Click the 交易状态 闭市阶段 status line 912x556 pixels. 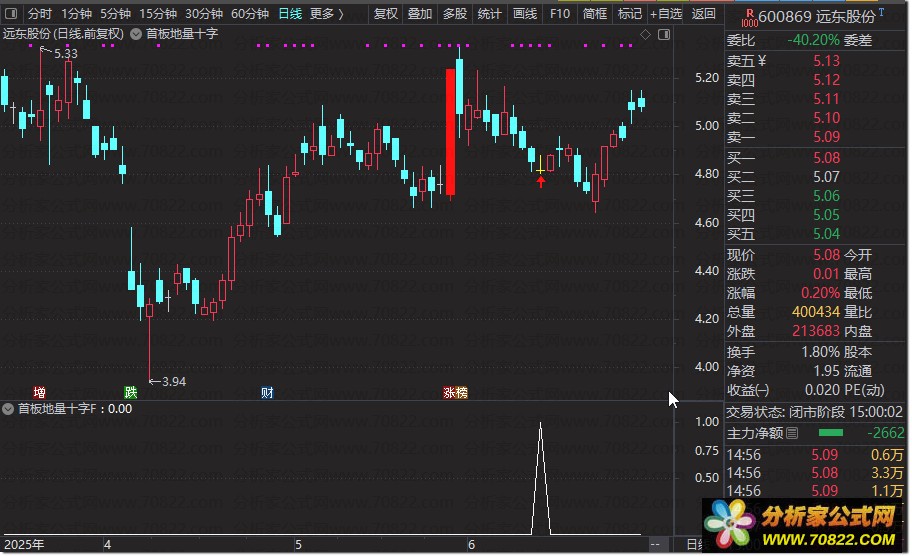click(814, 412)
